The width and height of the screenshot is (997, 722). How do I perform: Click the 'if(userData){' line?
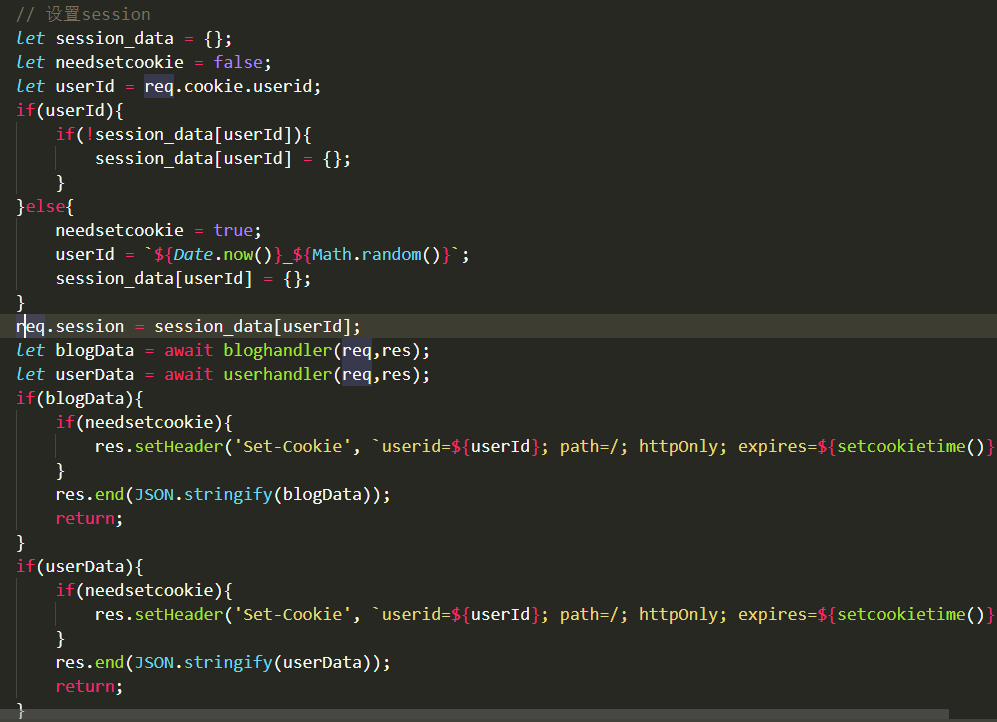(x=79, y=566)
